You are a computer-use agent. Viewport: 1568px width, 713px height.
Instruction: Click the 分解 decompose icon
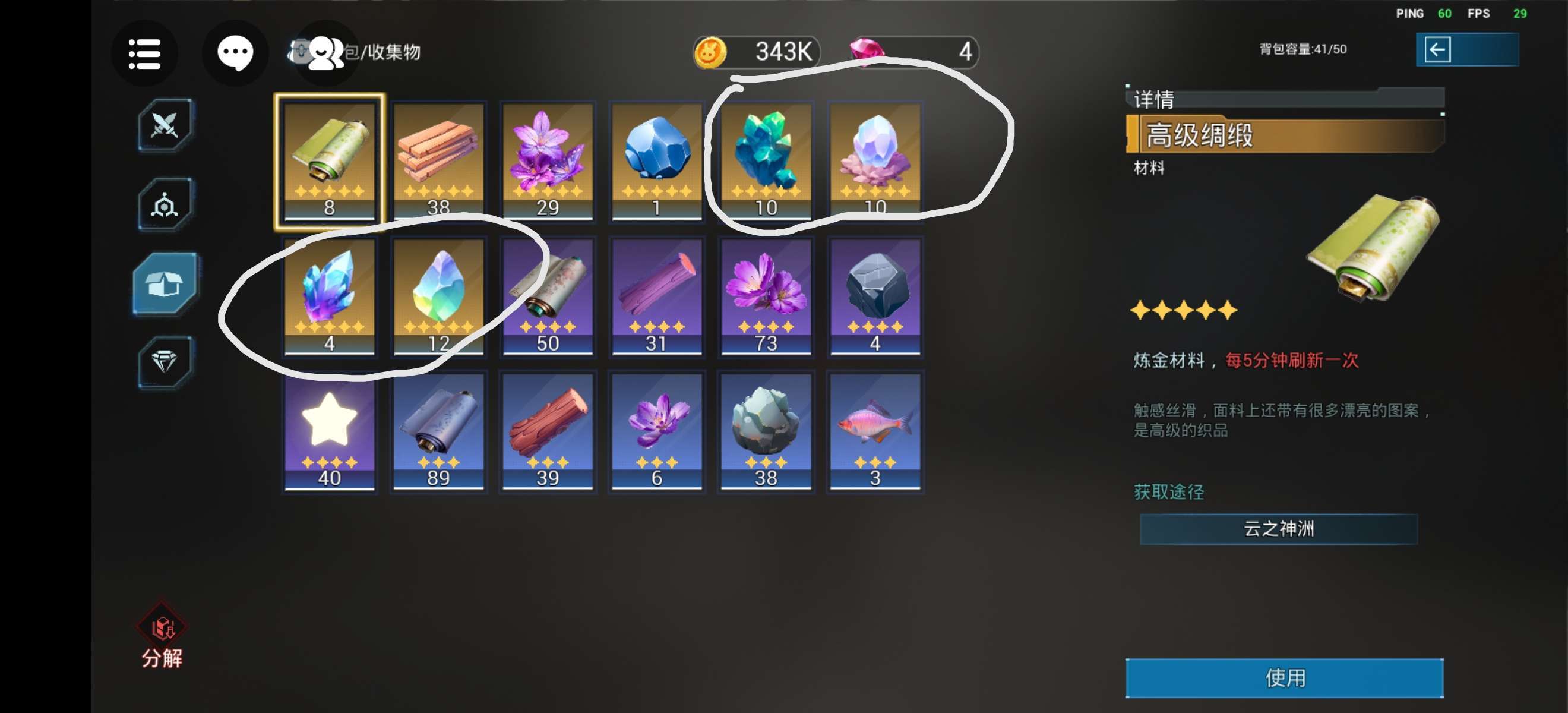pos(162,635)
